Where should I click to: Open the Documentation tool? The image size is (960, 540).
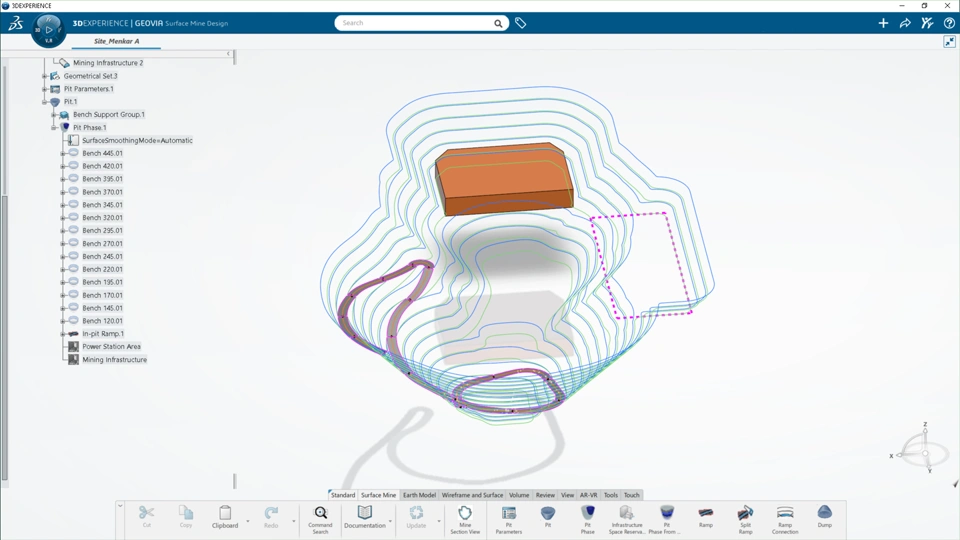click(364, 517)
